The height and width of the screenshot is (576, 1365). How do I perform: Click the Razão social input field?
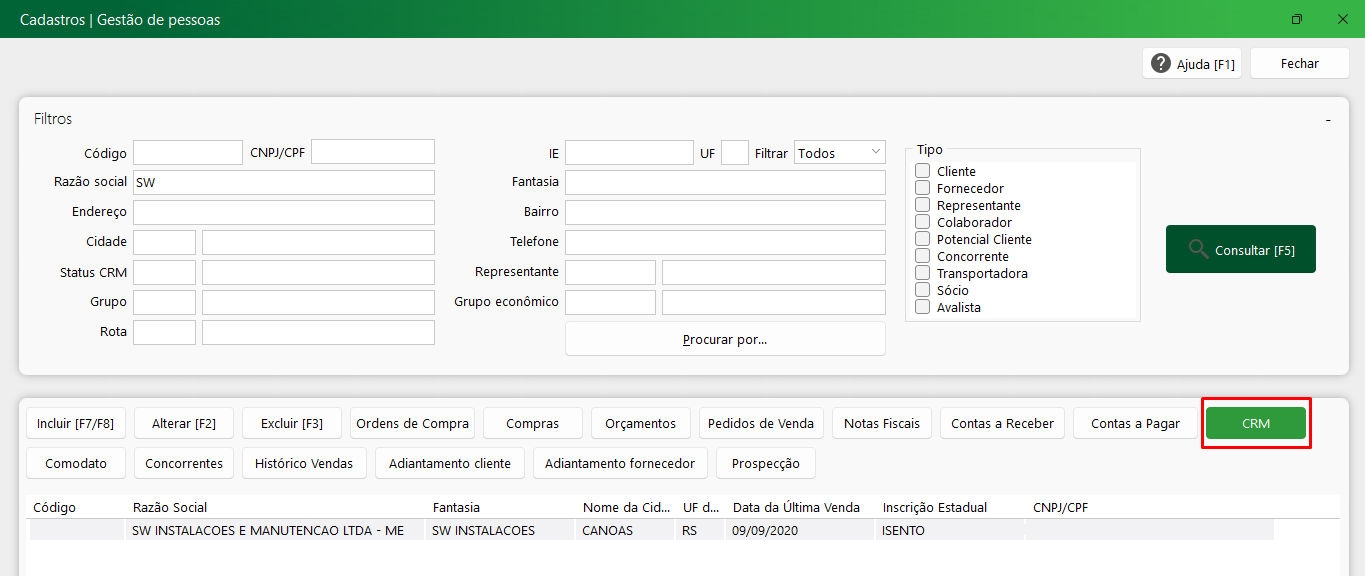tap(284, 182)
